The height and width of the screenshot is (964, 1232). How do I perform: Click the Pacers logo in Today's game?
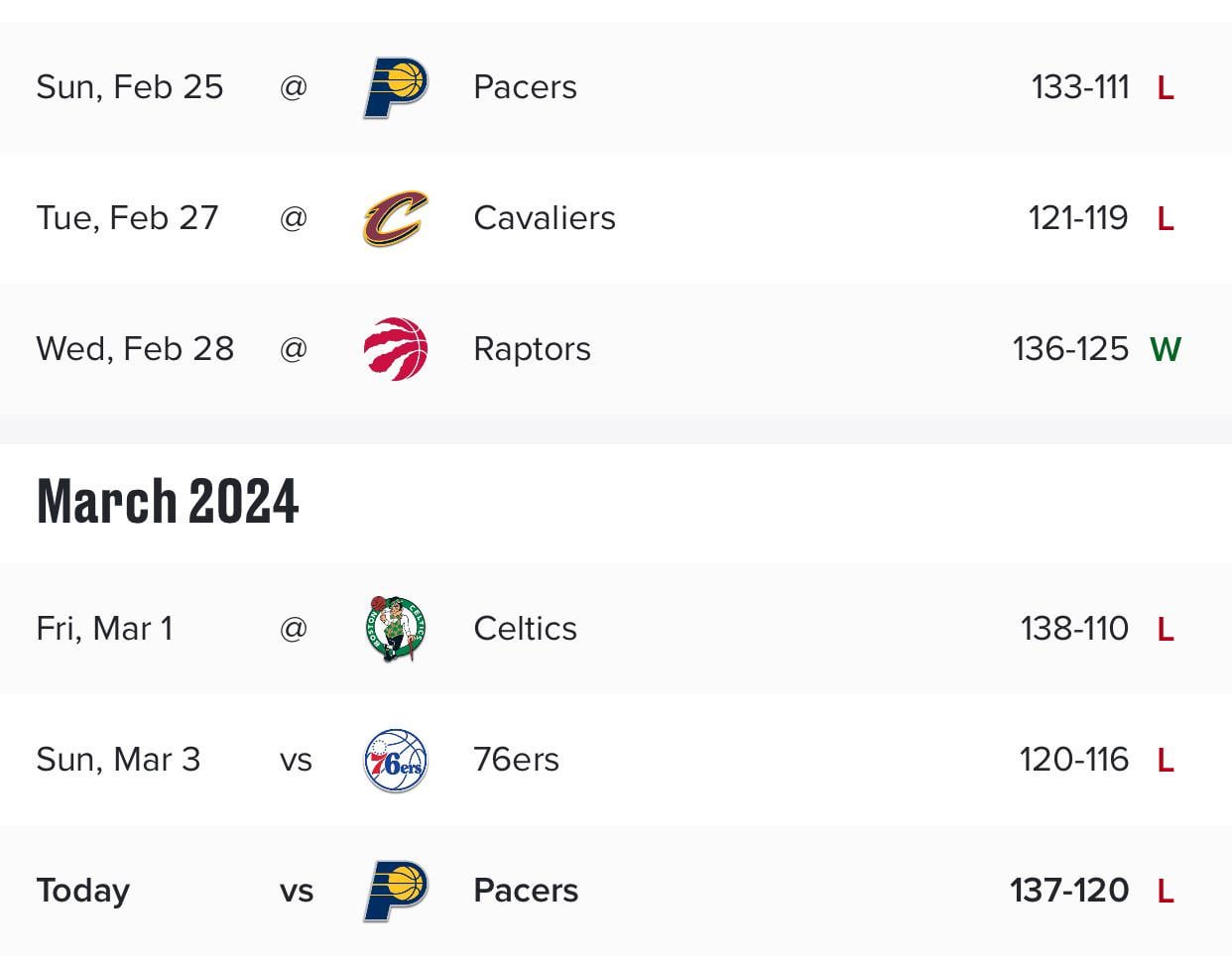click(395, 891)
